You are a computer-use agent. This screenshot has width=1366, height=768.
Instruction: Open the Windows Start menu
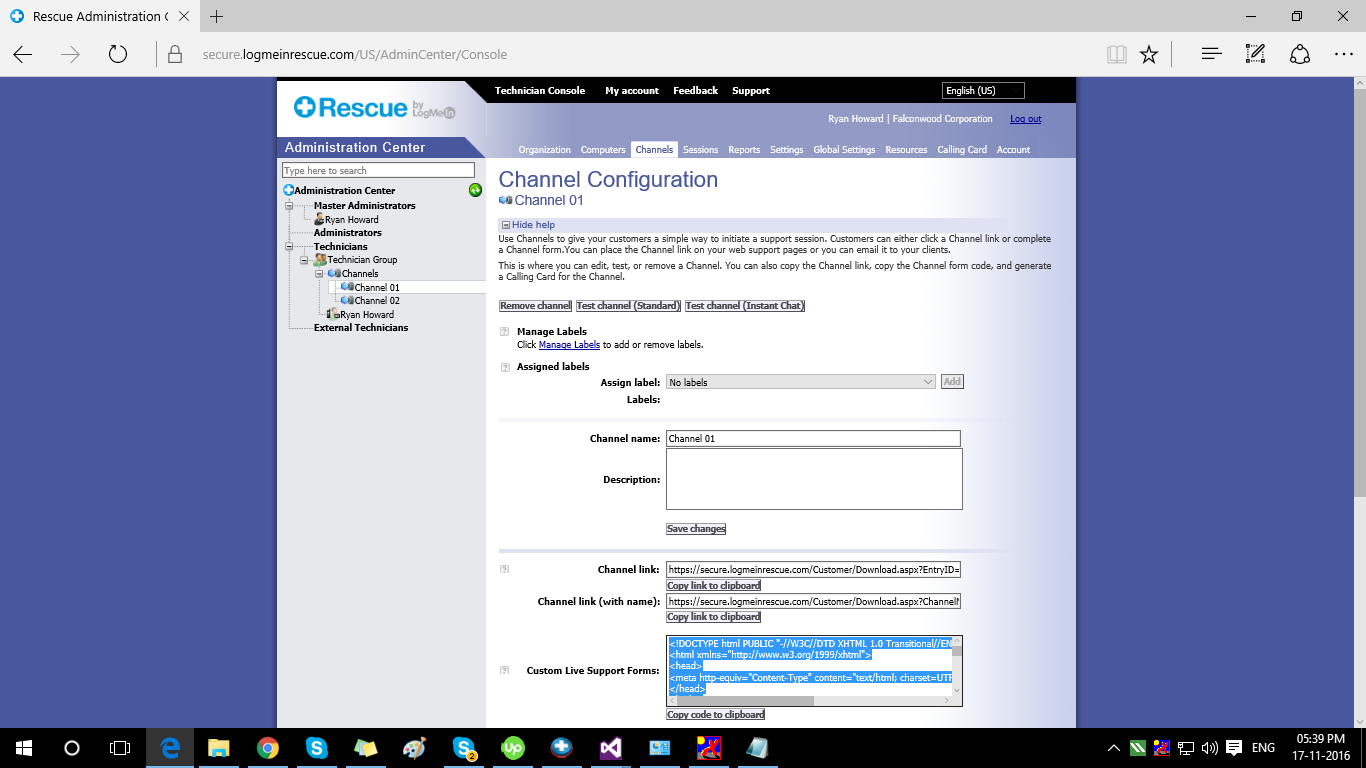(x=24, y=747)
